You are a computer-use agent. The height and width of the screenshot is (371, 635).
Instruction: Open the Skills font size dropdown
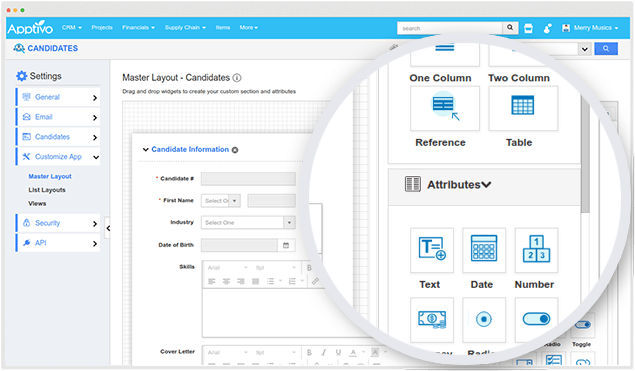click(x=275, y=268)
